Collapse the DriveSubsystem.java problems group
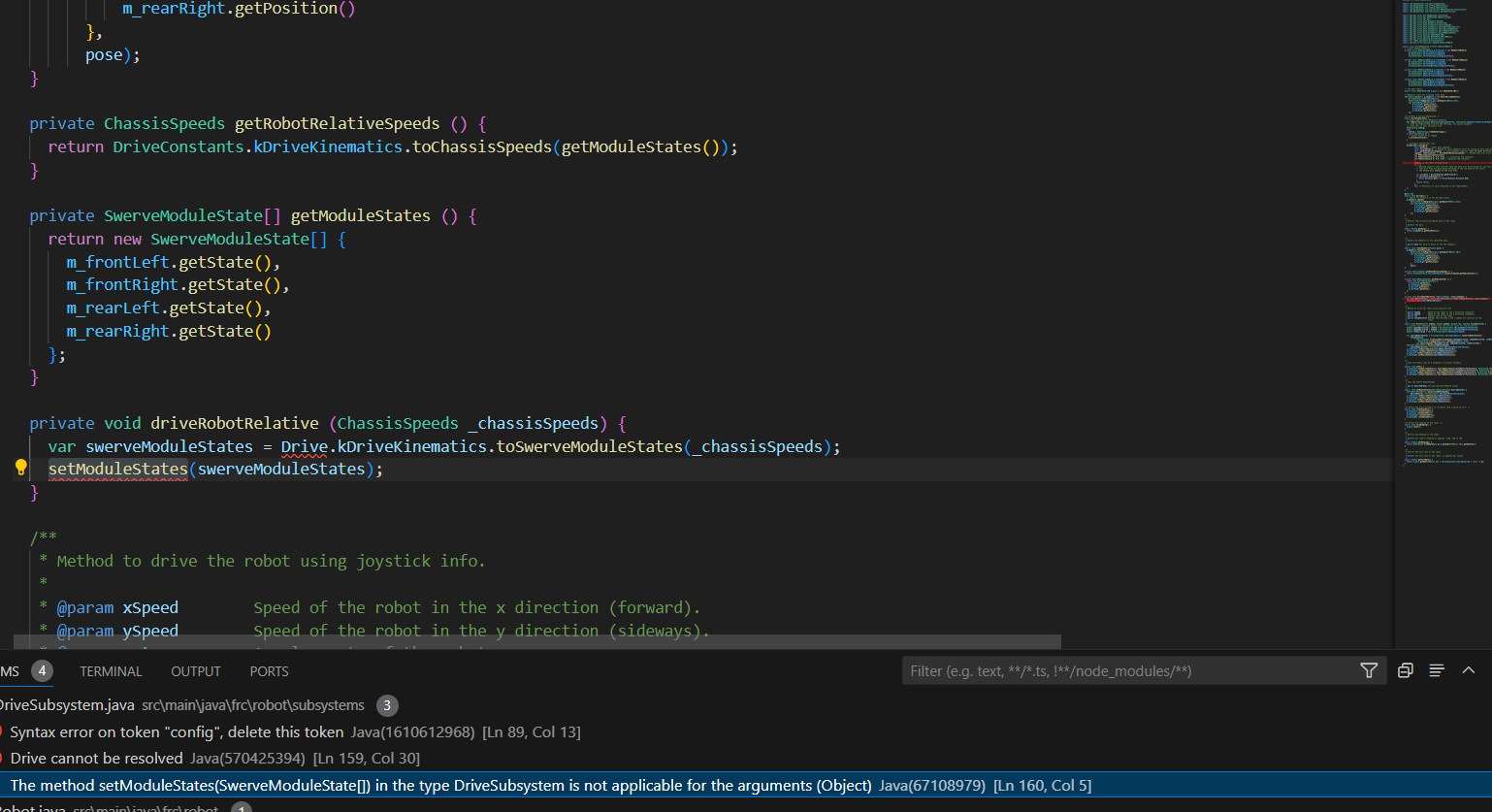This screenshot has height=812, width=1492. coord(68,705)
